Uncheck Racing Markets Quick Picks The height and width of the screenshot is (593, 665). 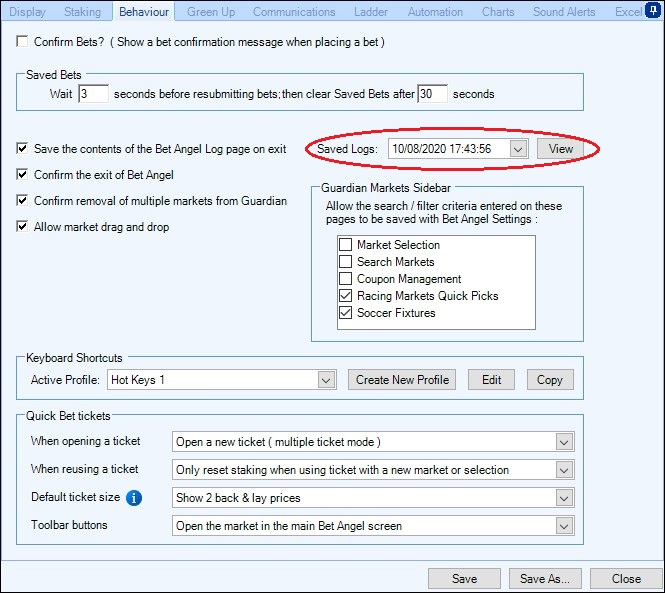pos(346,296)
